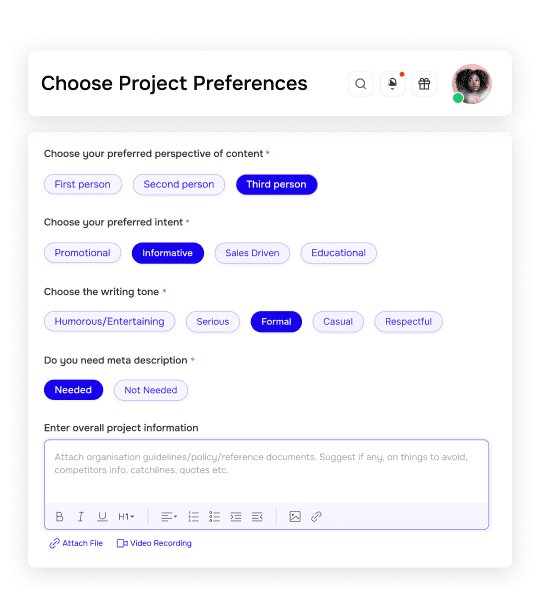Insert an image into the editor
This screenshot has height=612, width=541.
coord(295,517)
